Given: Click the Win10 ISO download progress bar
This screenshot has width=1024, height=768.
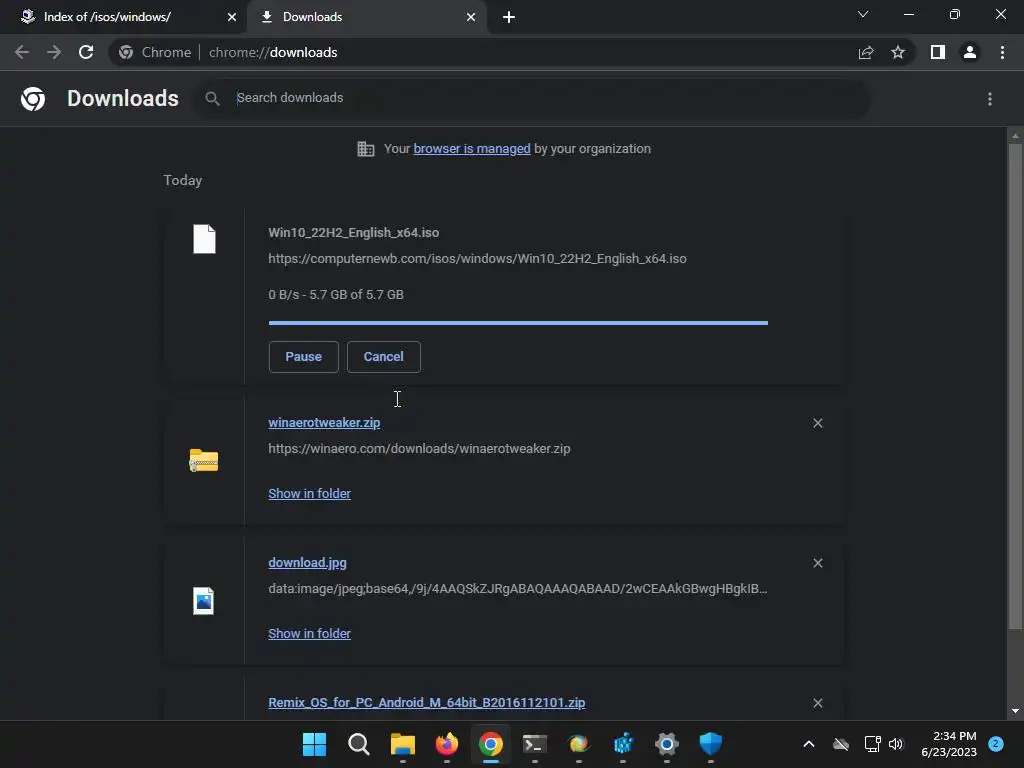Looking at the screenshot, I should [x=518, y=323].
